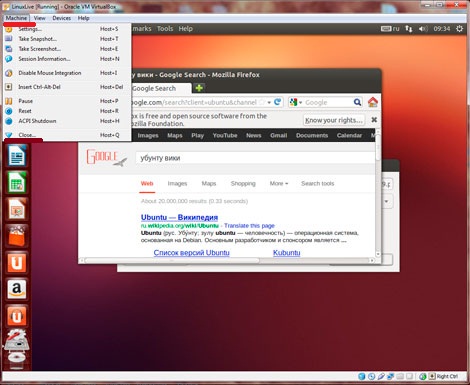Dismiss the Firefox notification bar
Screen dimensions: 470x385
point(374,119)
